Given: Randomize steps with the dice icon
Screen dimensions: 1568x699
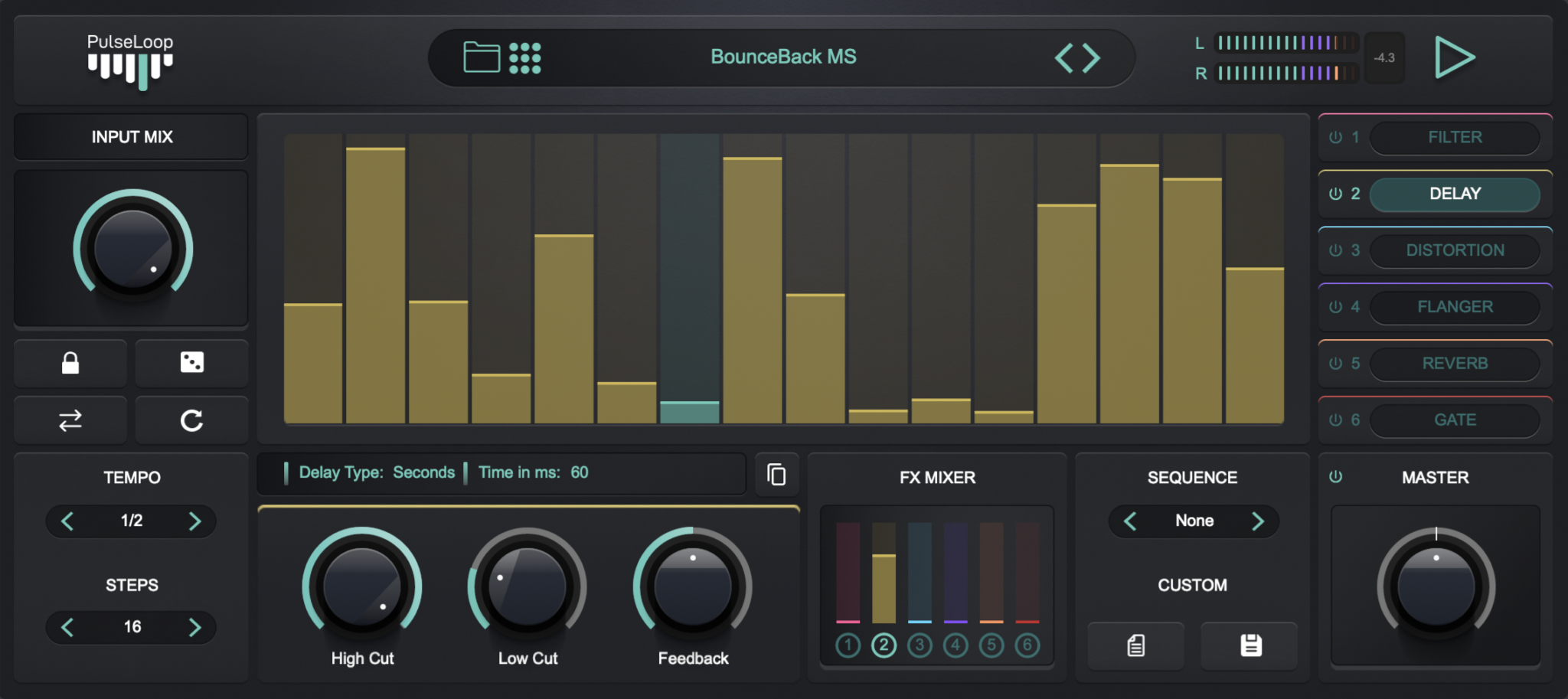Looking at the screenshot, I should click(x=191, y=363).
